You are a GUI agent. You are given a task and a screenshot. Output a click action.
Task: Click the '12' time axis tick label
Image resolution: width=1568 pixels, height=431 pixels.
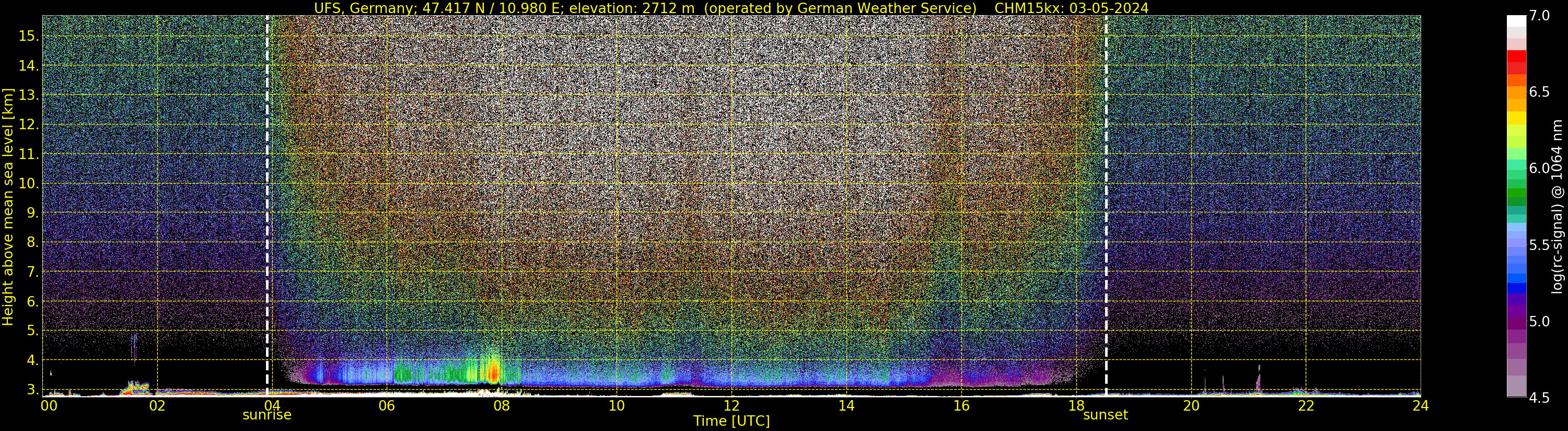click(731, 405)
